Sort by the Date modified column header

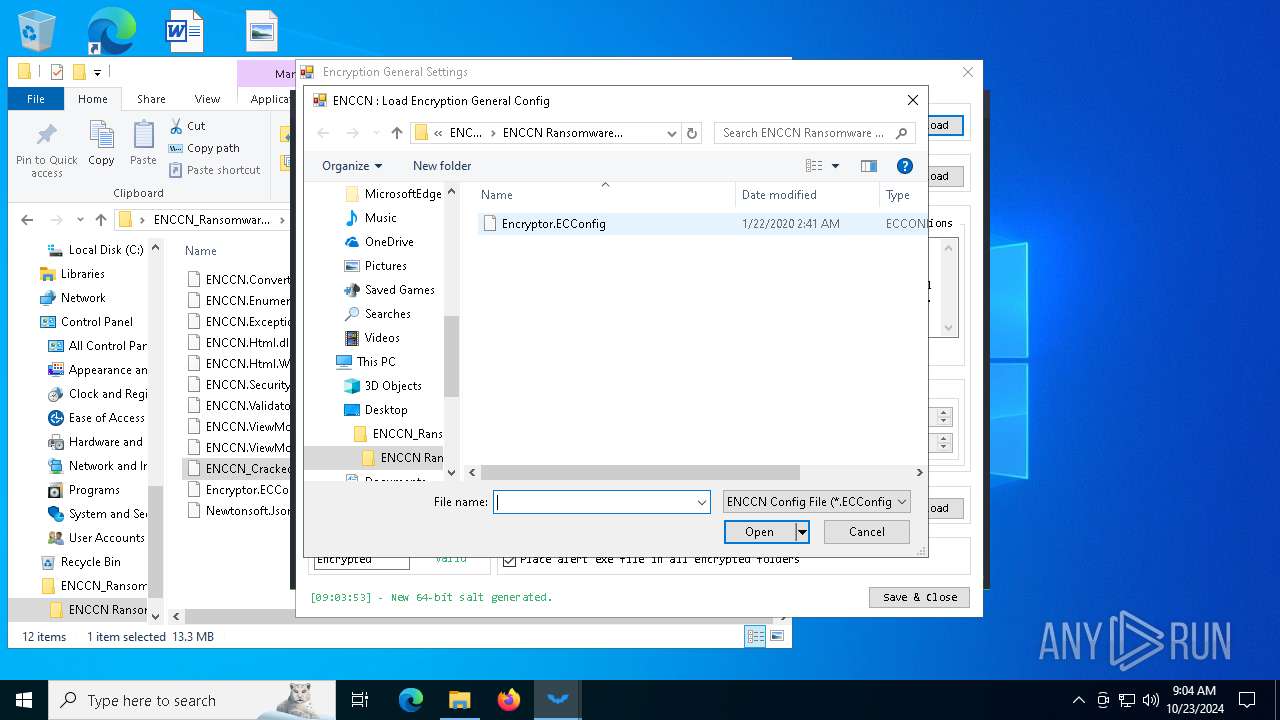[807, 195]
